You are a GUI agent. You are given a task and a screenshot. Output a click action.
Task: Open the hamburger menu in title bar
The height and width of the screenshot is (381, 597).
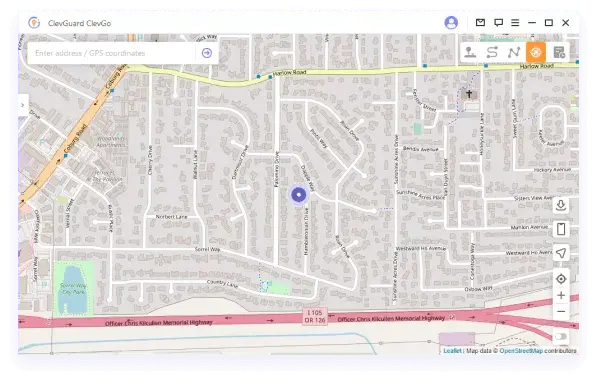[515, 23]
